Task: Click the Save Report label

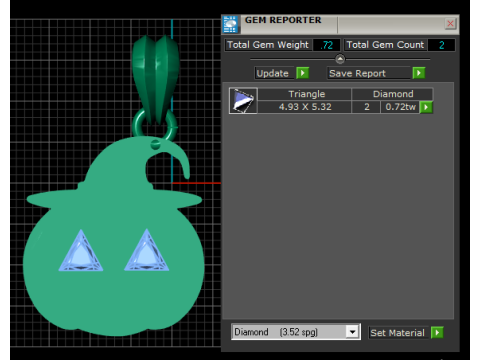Action: pyautogui.click(x=369, y=73)
